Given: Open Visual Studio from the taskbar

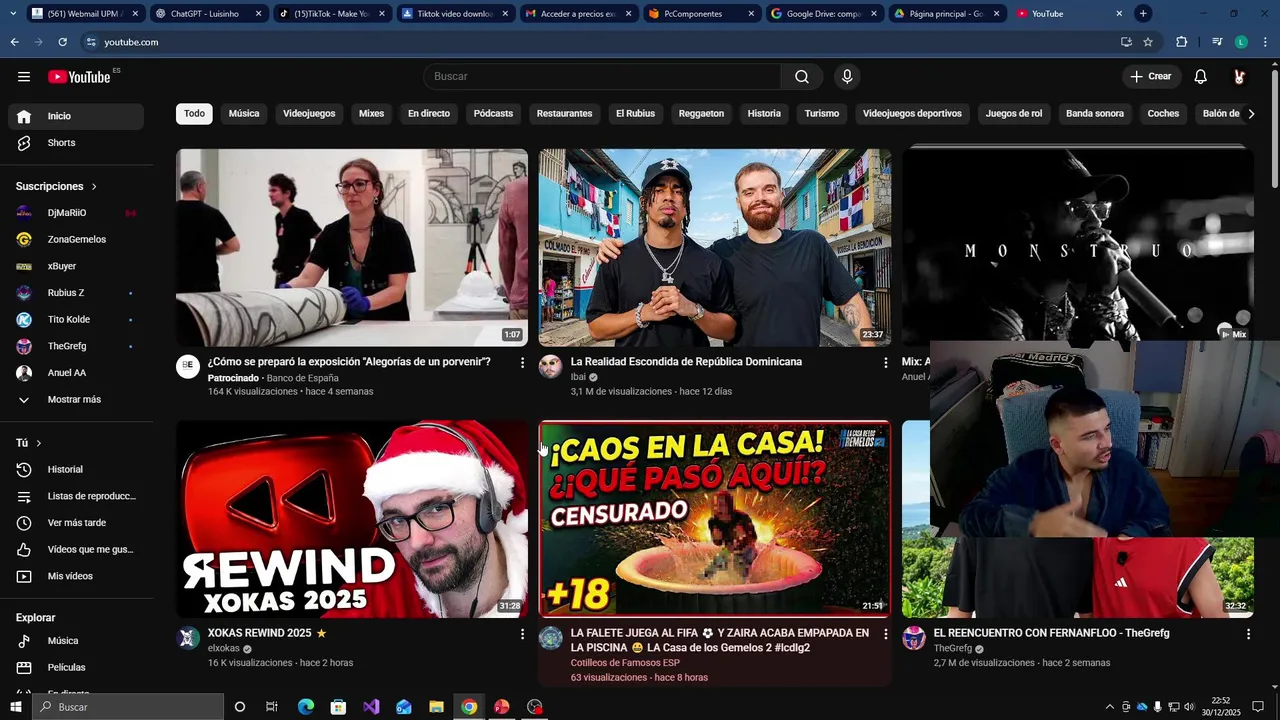Looking at the screenshot, I should coord(371,707).
